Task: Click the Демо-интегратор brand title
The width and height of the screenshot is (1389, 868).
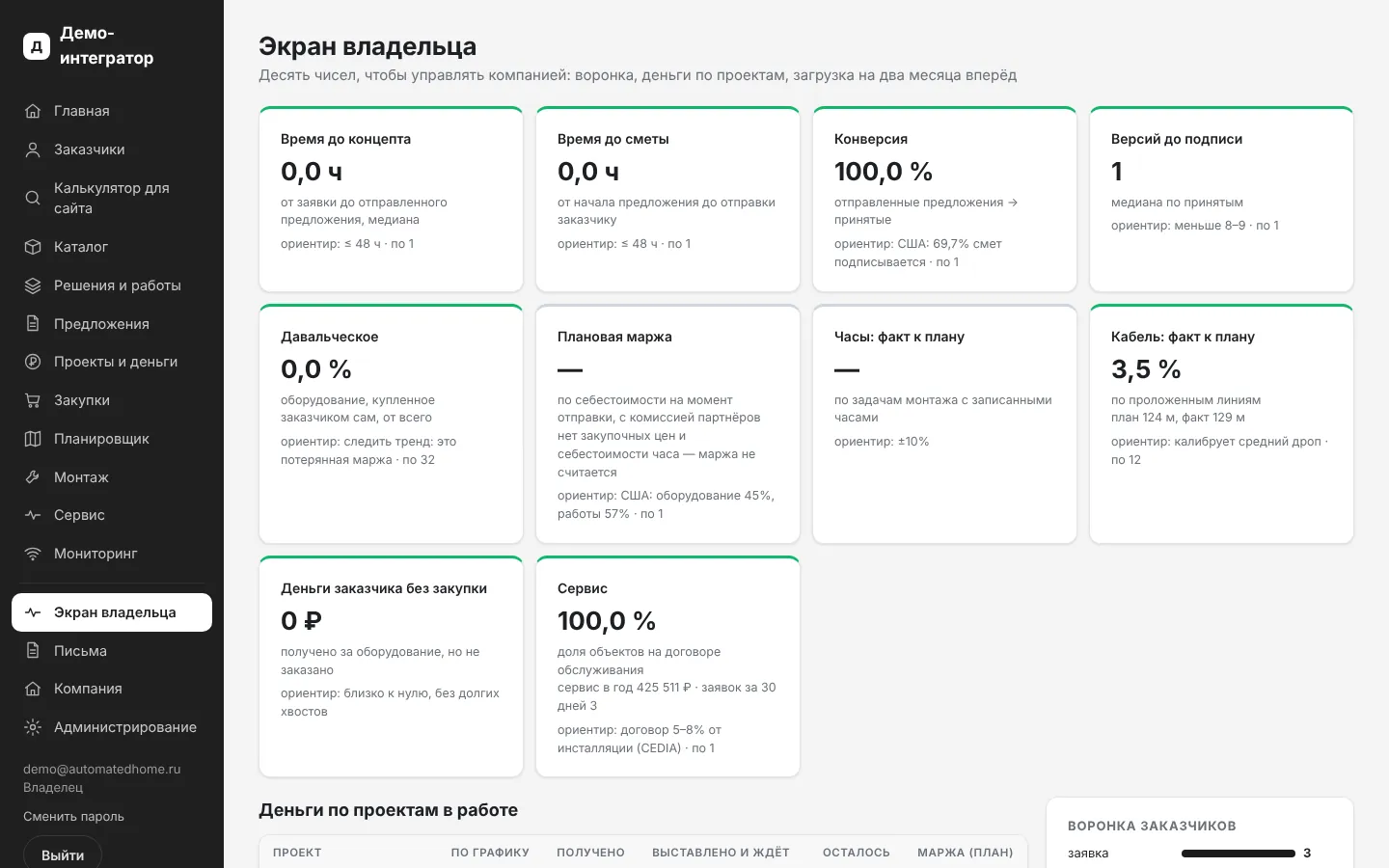Action: coord(106,45)
